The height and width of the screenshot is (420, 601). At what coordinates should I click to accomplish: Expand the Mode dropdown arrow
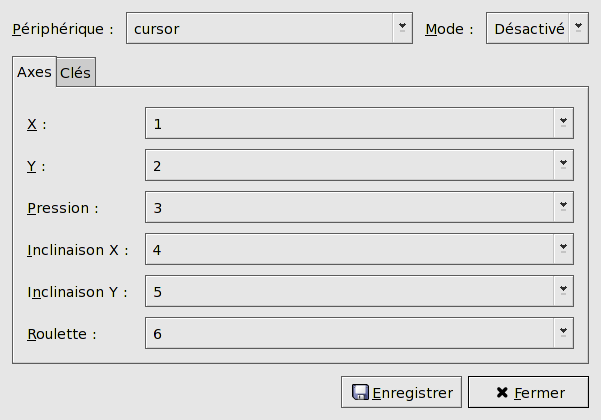pyautogui.click(x=578, y=28)
